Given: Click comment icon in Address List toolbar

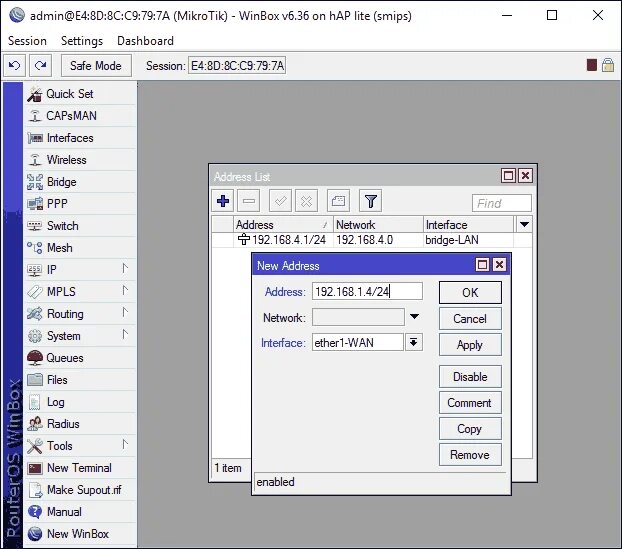Looking at the screenshot, I should (x=338, y=201).
